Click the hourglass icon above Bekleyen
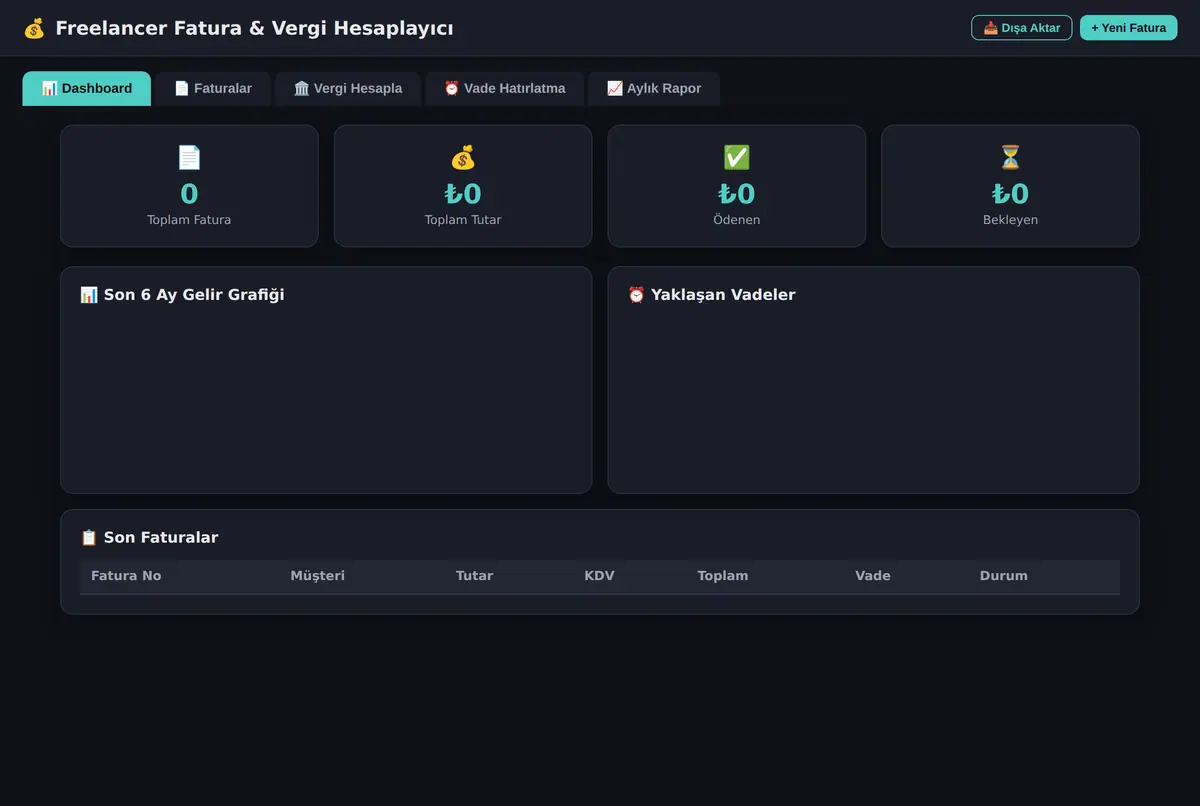 [x=1010, y=157]
